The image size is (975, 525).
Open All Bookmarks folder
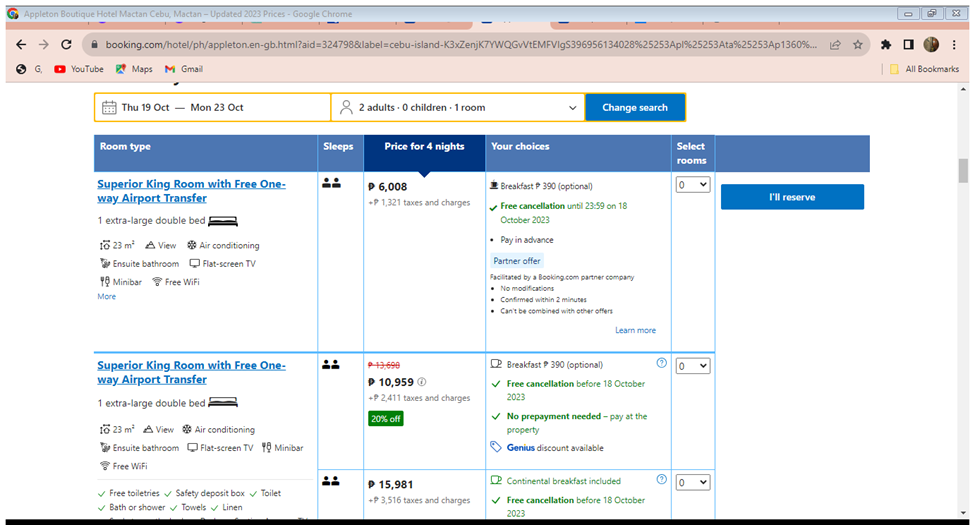[925, 69]
